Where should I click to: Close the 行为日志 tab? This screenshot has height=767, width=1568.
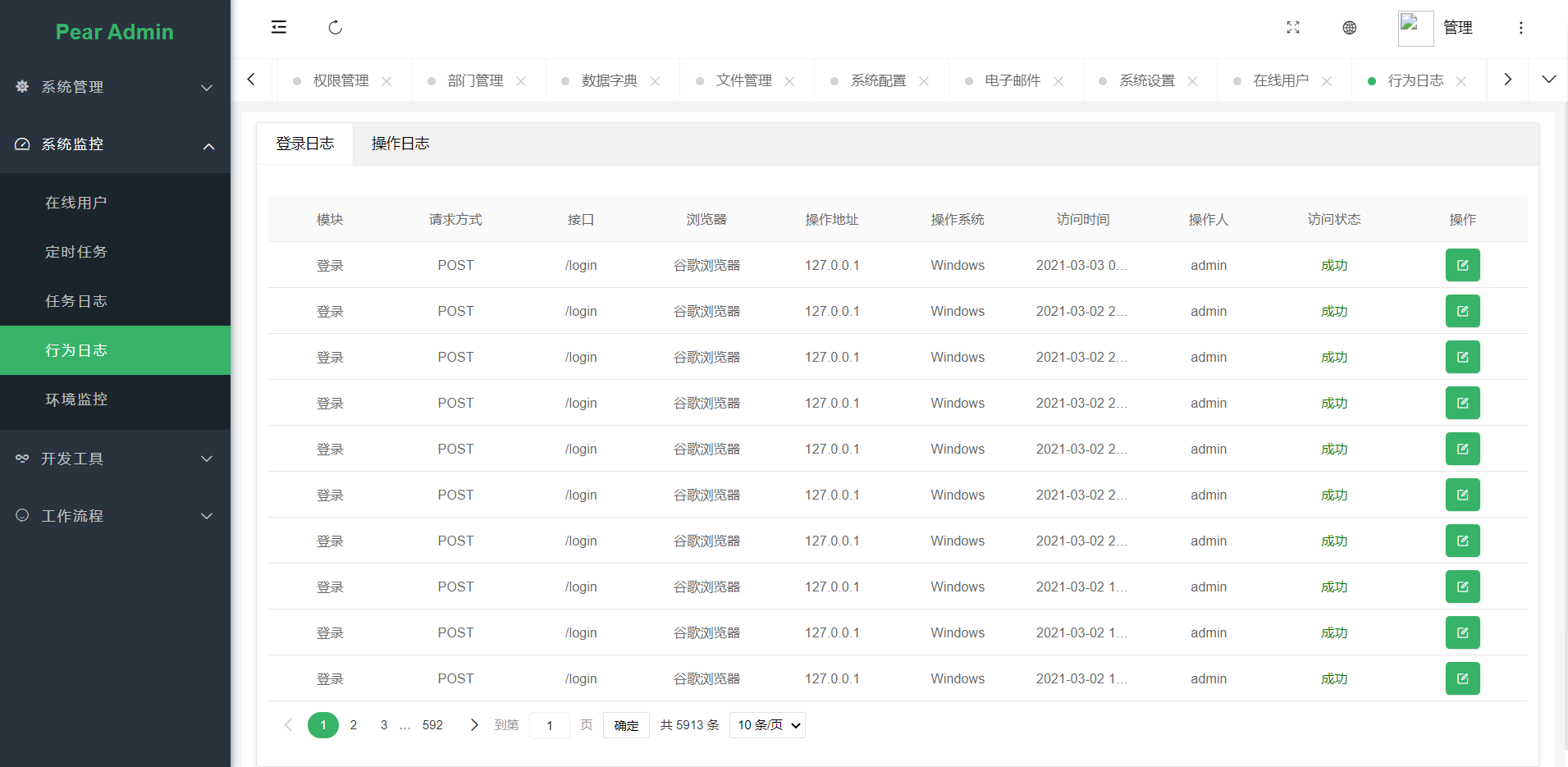(1461, 81)
